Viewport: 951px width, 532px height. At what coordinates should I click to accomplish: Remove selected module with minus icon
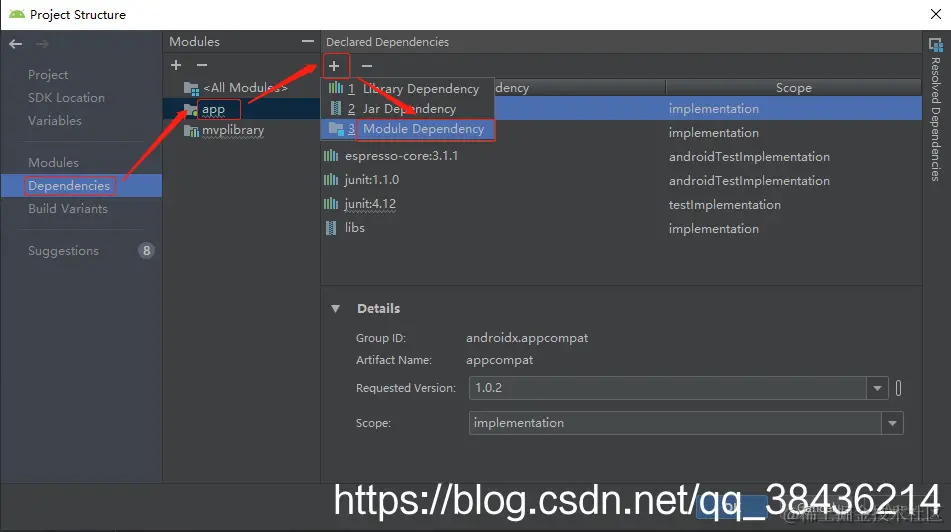(x=202, y=65)
